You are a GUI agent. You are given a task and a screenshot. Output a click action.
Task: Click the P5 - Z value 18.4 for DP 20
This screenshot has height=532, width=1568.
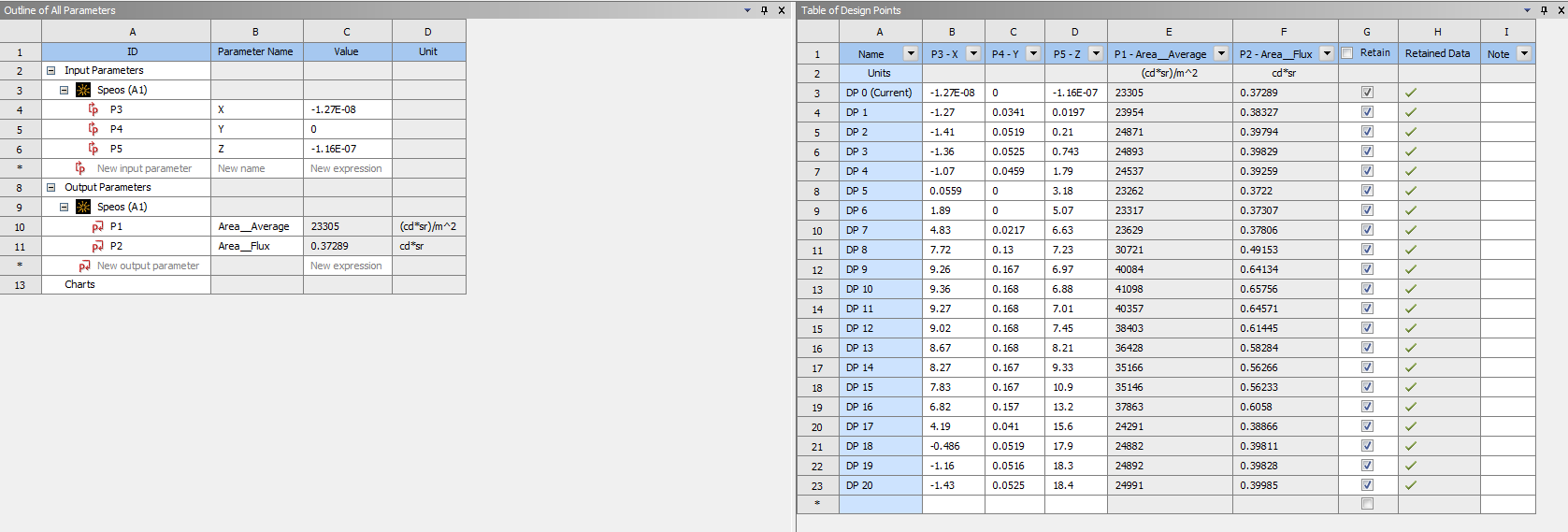pyautogui.click(x=1076, y=485)
